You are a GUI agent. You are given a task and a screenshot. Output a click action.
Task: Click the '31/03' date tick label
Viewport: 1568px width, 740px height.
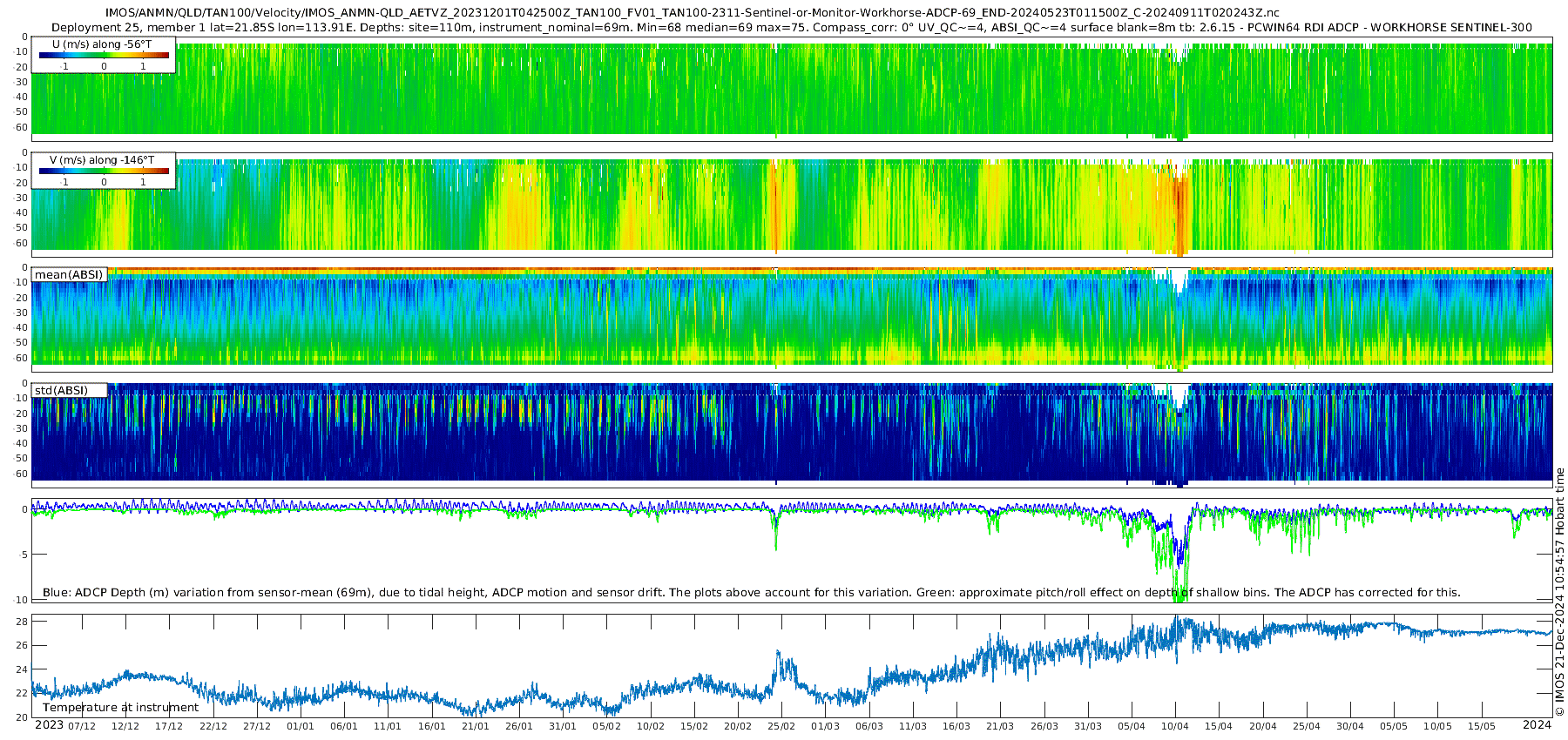[x=1088, y=727]
